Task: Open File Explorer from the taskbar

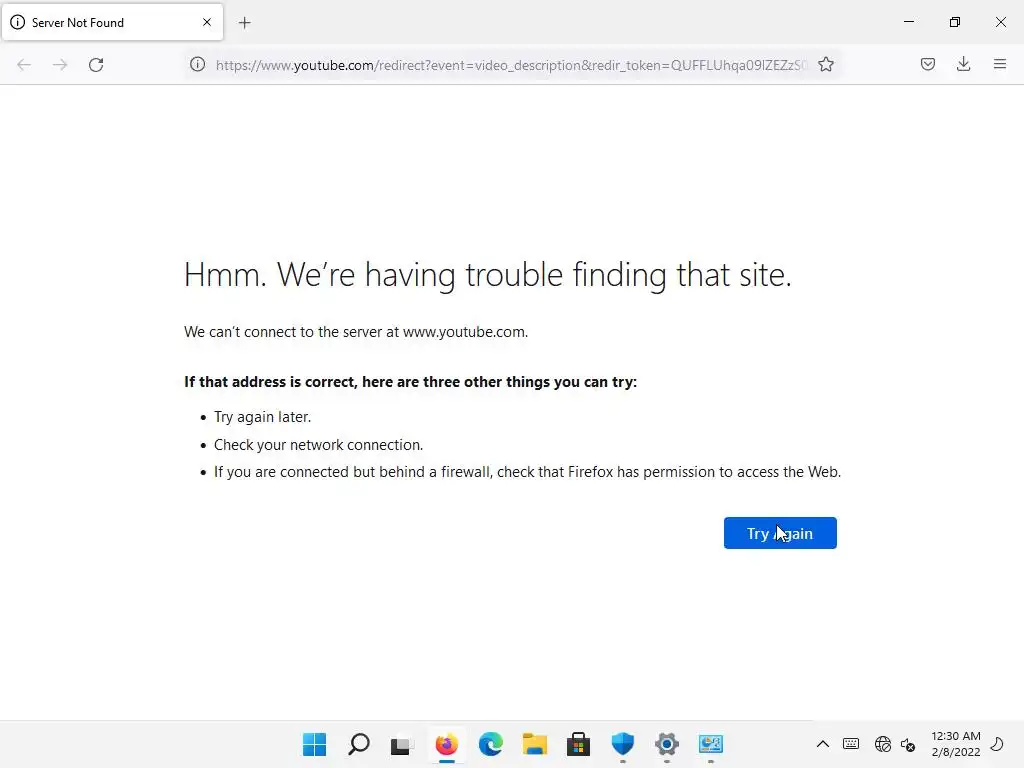Action: 534,744
